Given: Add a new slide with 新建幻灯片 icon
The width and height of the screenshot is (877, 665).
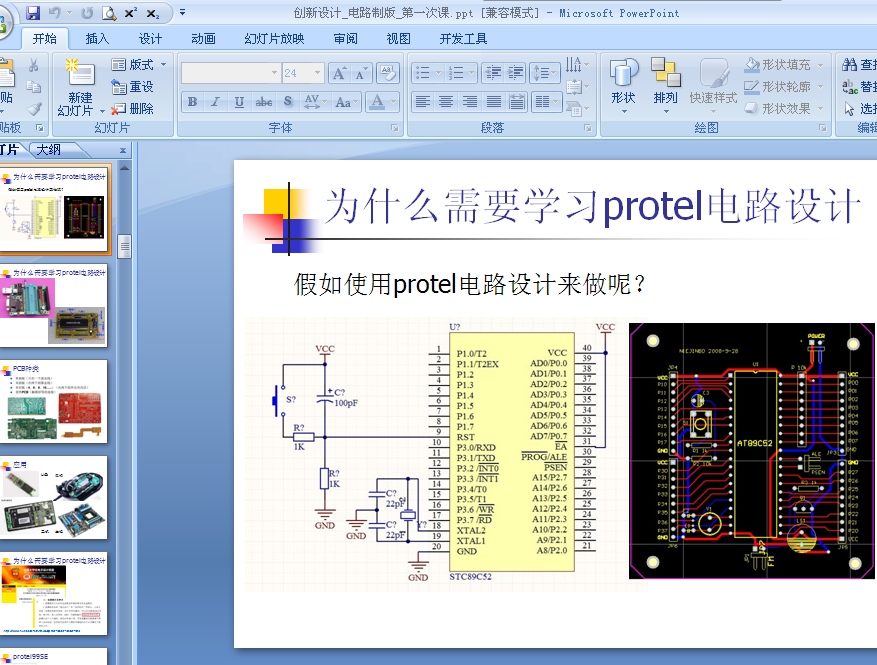Looking at the screenshot, I should [x=81, y=73].
